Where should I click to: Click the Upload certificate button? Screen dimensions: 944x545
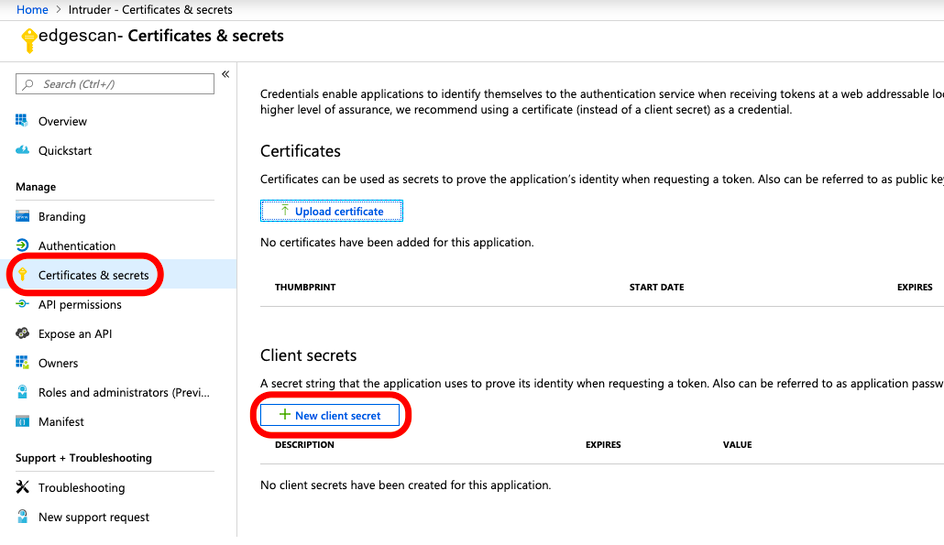click(332, 211)
